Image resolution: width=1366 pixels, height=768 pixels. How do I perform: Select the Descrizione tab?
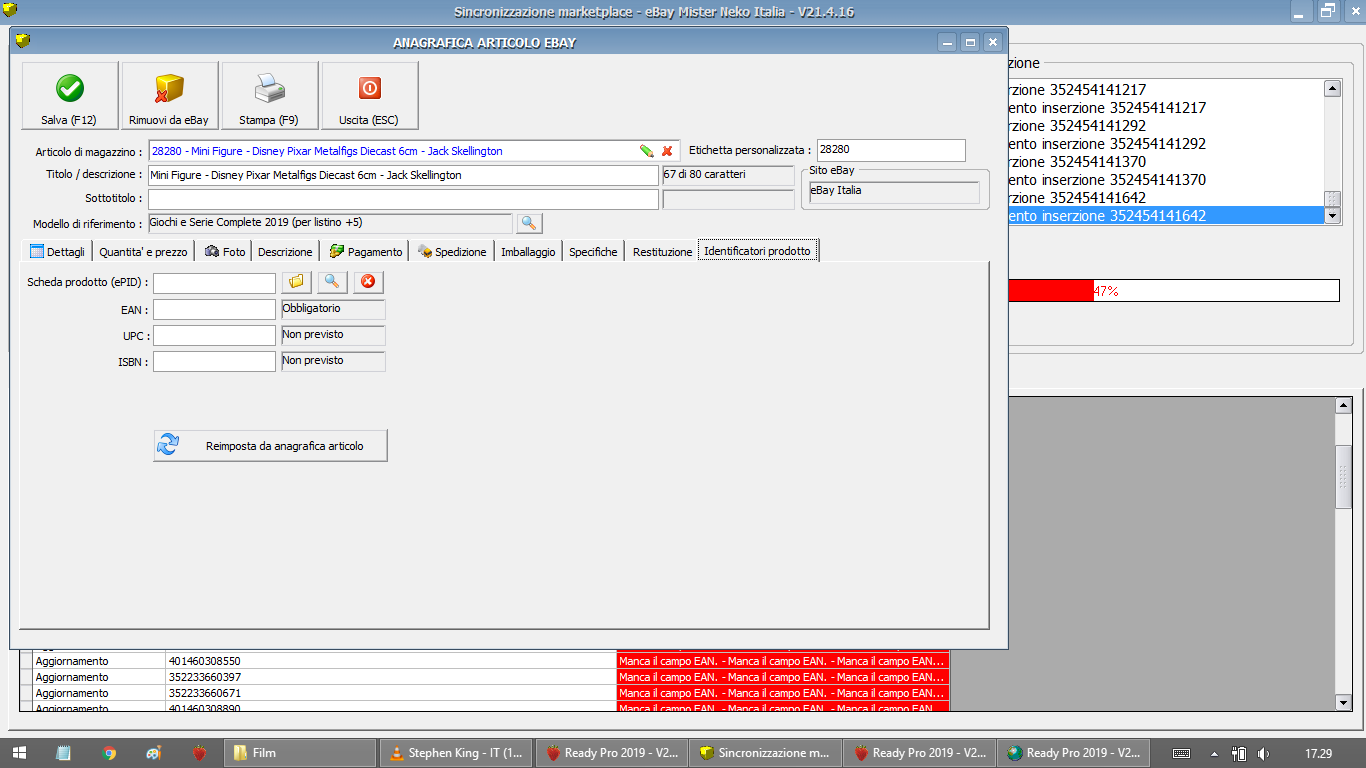(285, 252)
